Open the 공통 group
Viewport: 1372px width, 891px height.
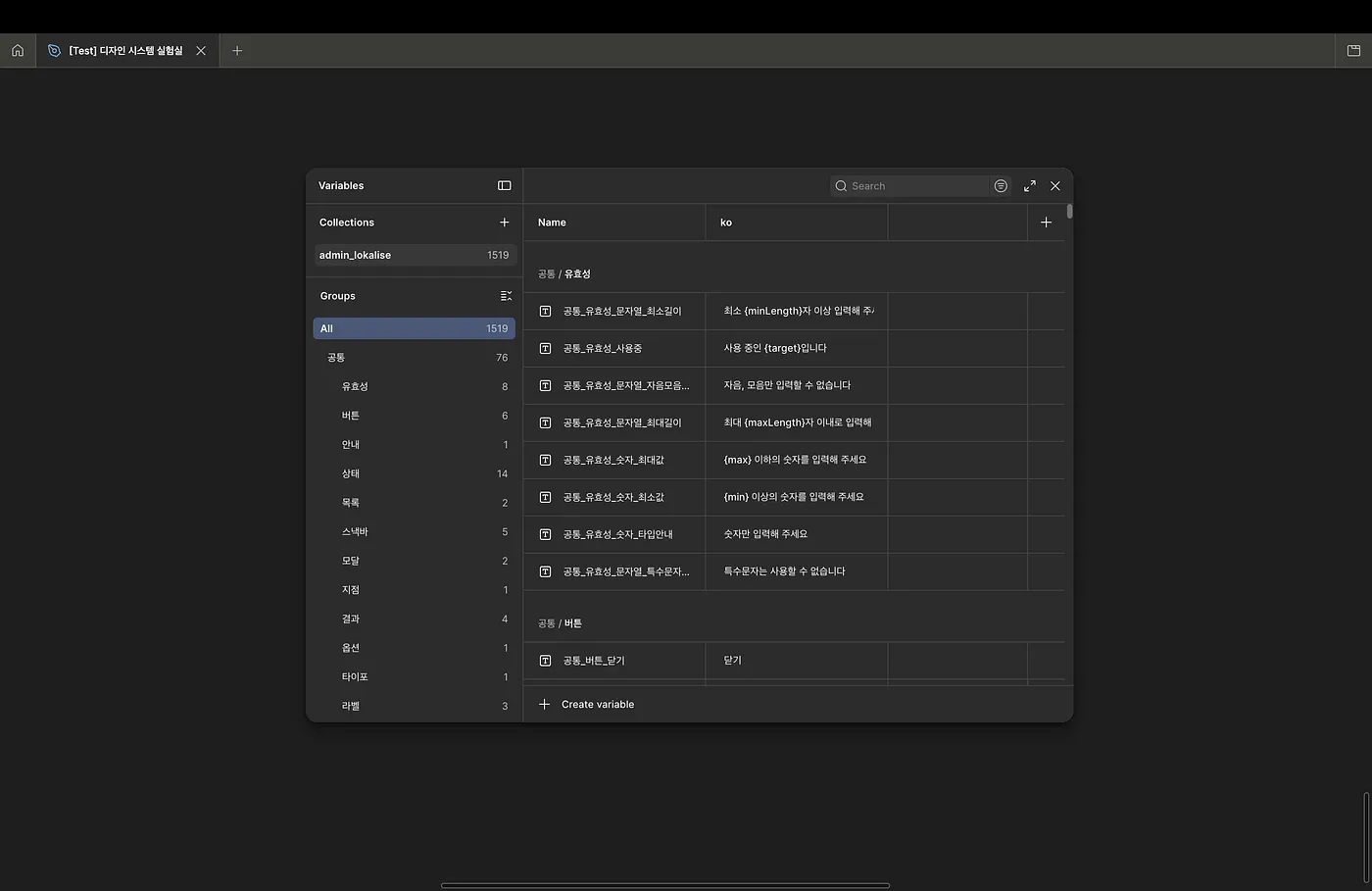coord(415,358)
